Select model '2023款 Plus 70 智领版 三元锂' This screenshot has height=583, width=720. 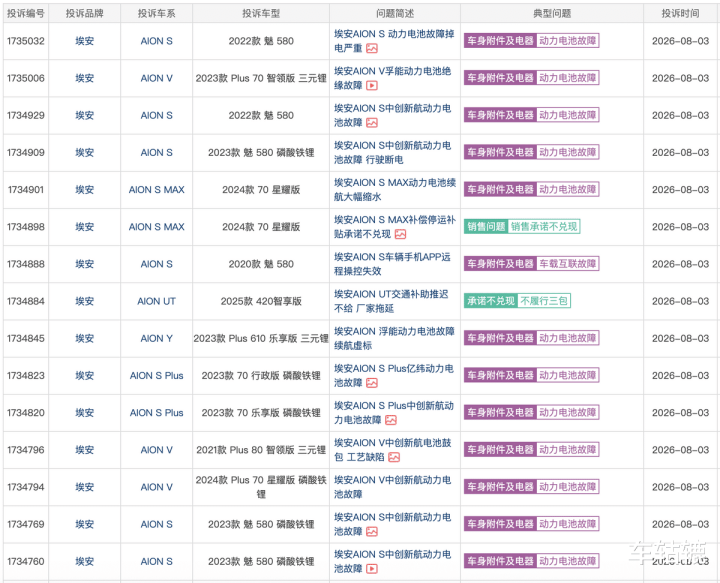pos(261,78)
